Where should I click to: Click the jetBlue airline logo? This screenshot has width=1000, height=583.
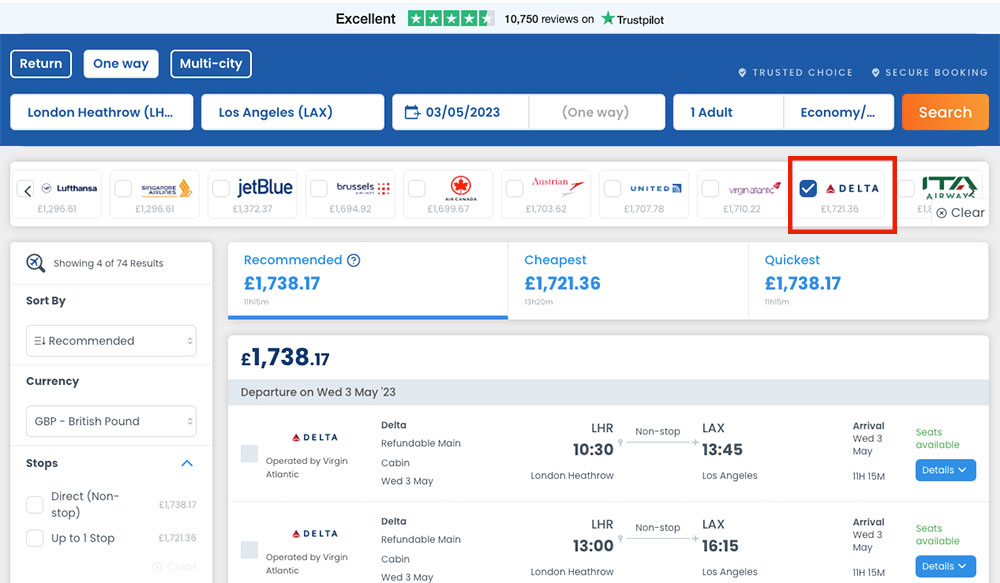[x=265, y=188]
